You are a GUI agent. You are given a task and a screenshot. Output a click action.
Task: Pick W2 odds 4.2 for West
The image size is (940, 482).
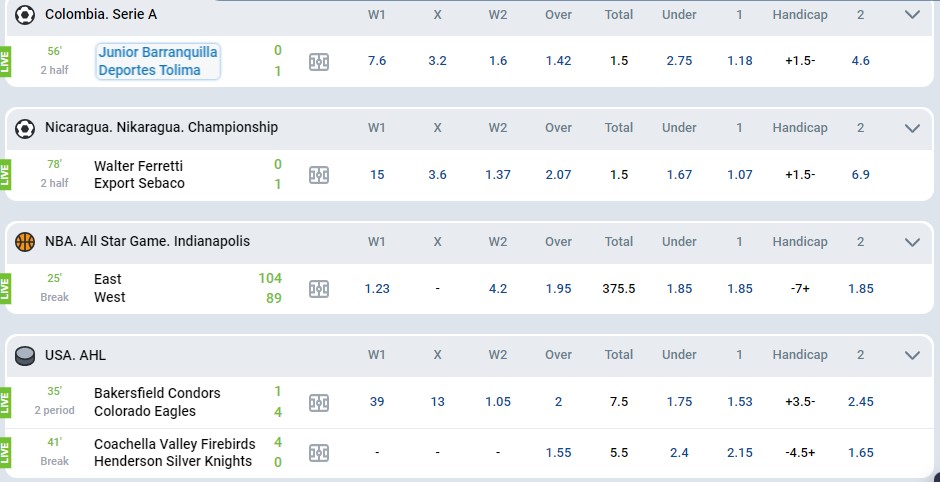coord(498,288)
